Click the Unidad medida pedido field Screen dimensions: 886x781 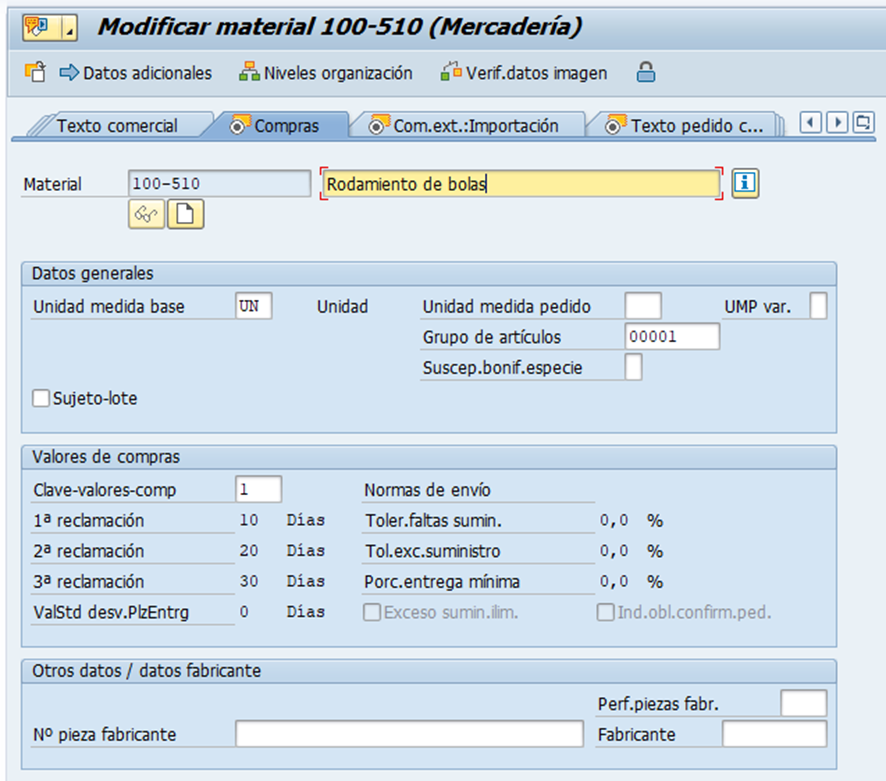(x=643, y=306)
